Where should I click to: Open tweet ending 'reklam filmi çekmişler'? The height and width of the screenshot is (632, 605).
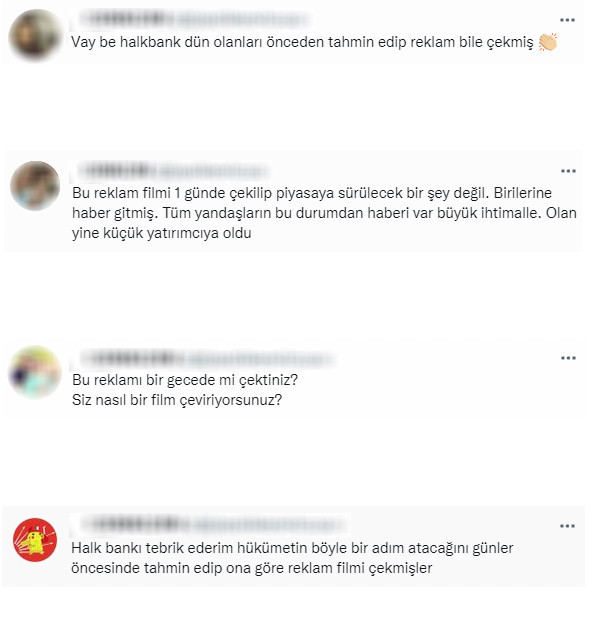point(292,558)
